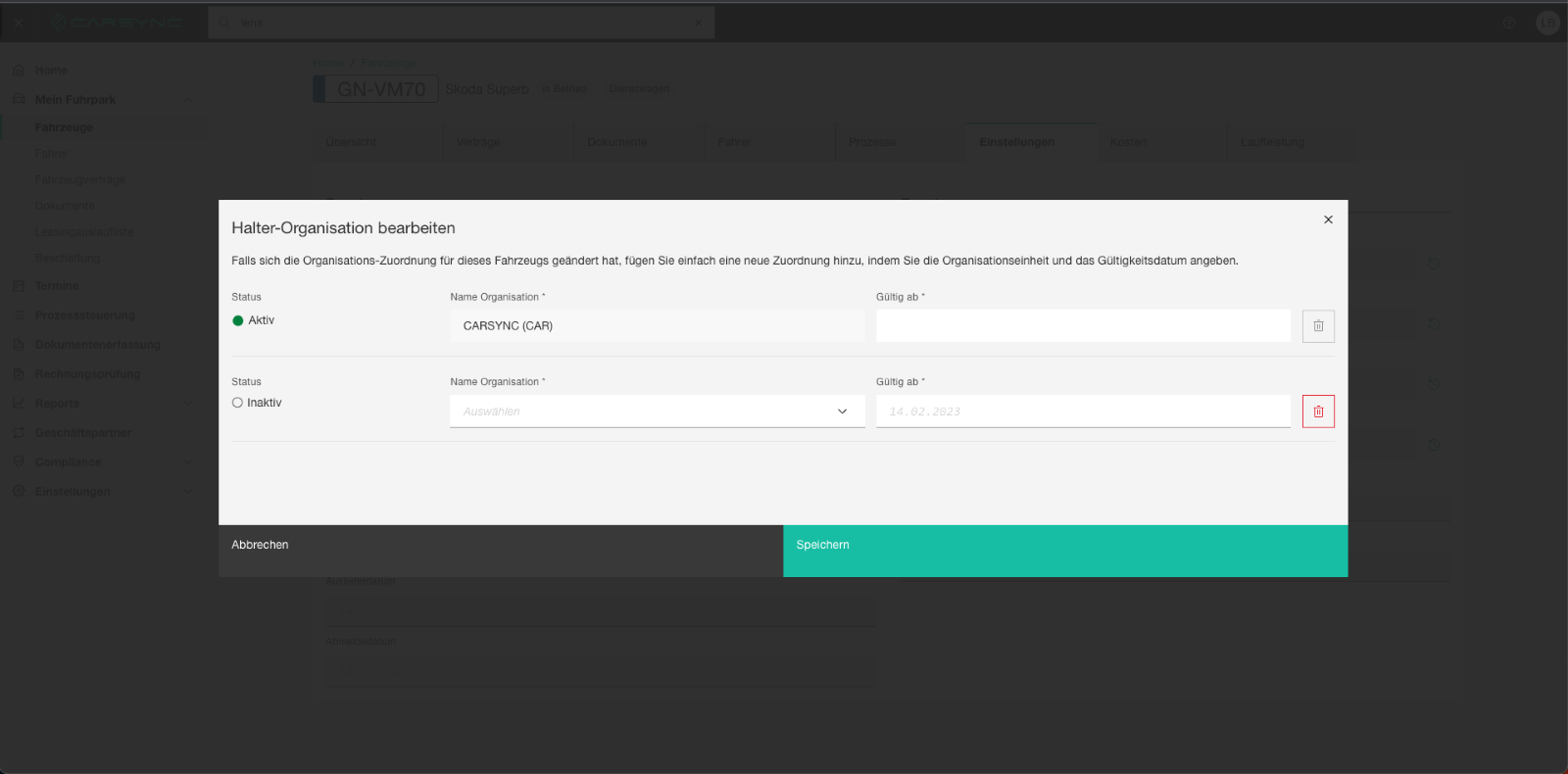1568x774 pixels.
Task: Click the 'In Betrieb' status tag
Action: (x=565, y=89)
